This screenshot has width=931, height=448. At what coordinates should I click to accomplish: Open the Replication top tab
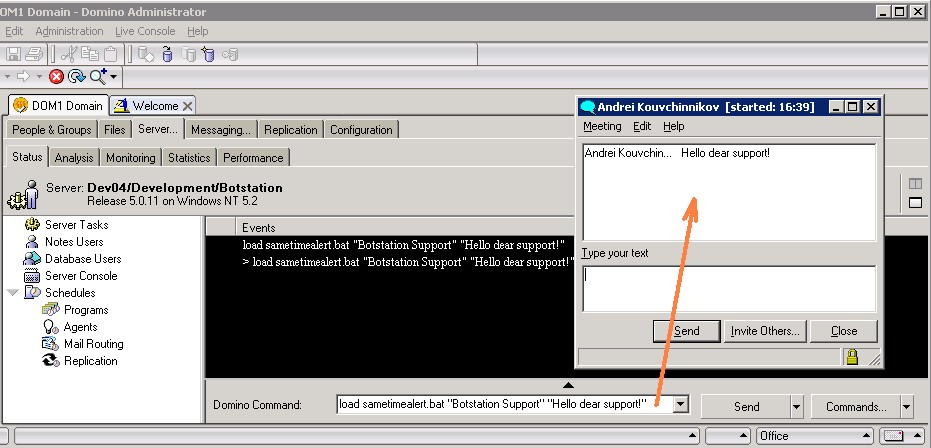click(291, 130)
